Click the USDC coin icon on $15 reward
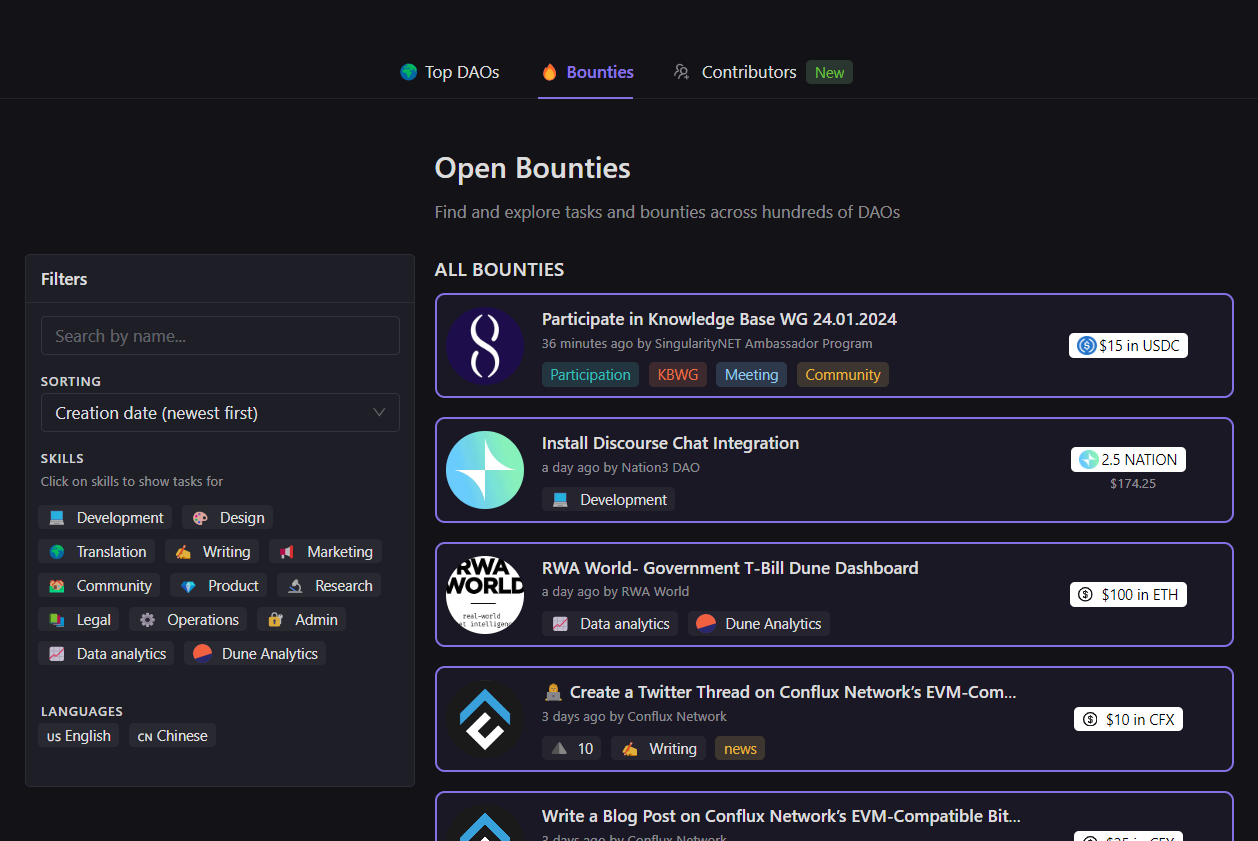This screenshot has height=841, width=1258. coord(1086,346)
